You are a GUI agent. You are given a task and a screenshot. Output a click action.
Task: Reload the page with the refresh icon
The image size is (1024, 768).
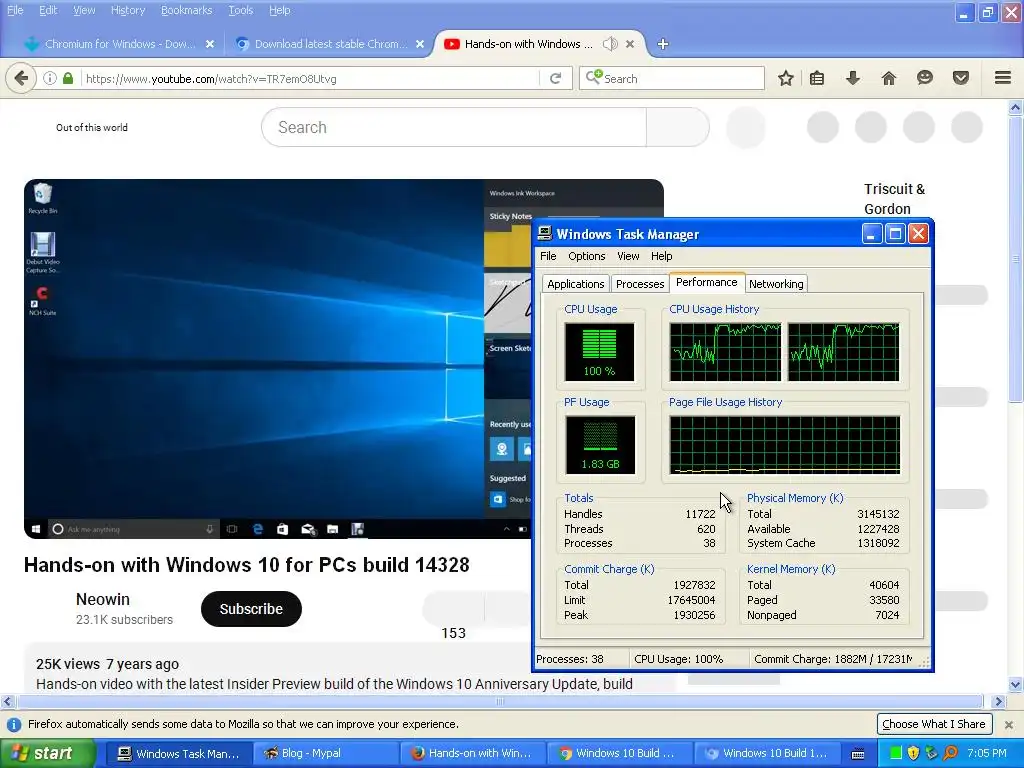click(555, 78)
